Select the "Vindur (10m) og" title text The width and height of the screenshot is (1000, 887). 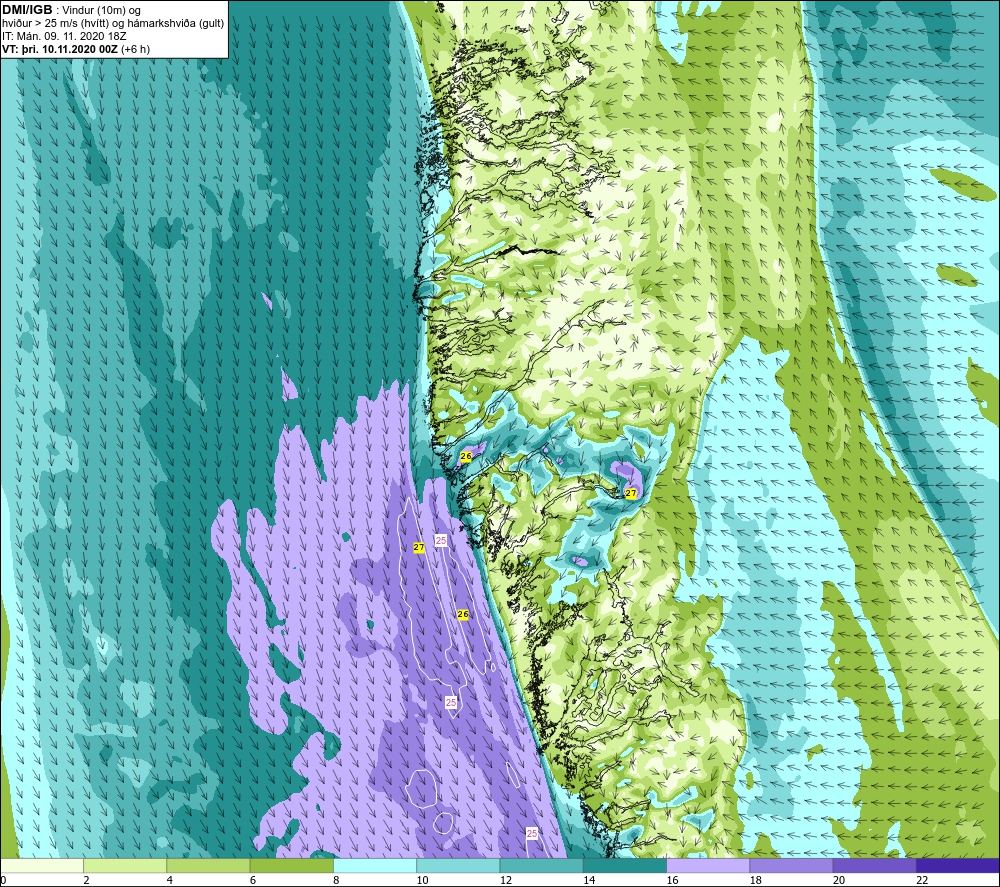pyautogui.click(x=102, y=11)
